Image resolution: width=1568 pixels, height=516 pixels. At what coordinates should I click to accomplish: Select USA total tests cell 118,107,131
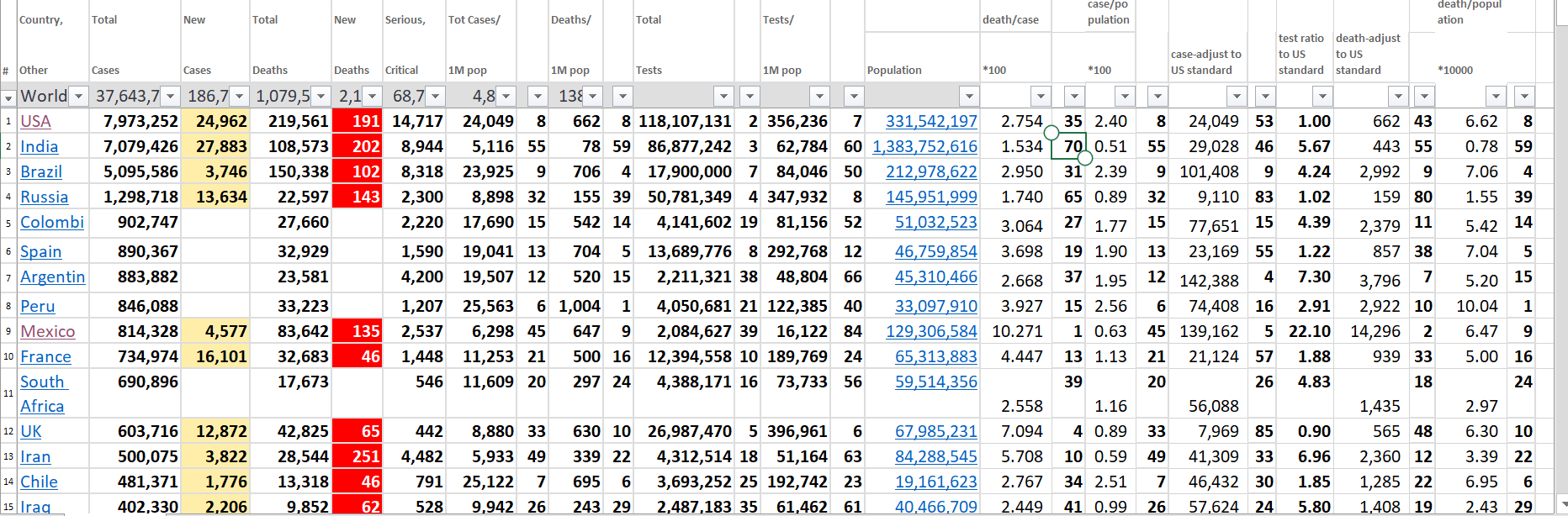684,121
